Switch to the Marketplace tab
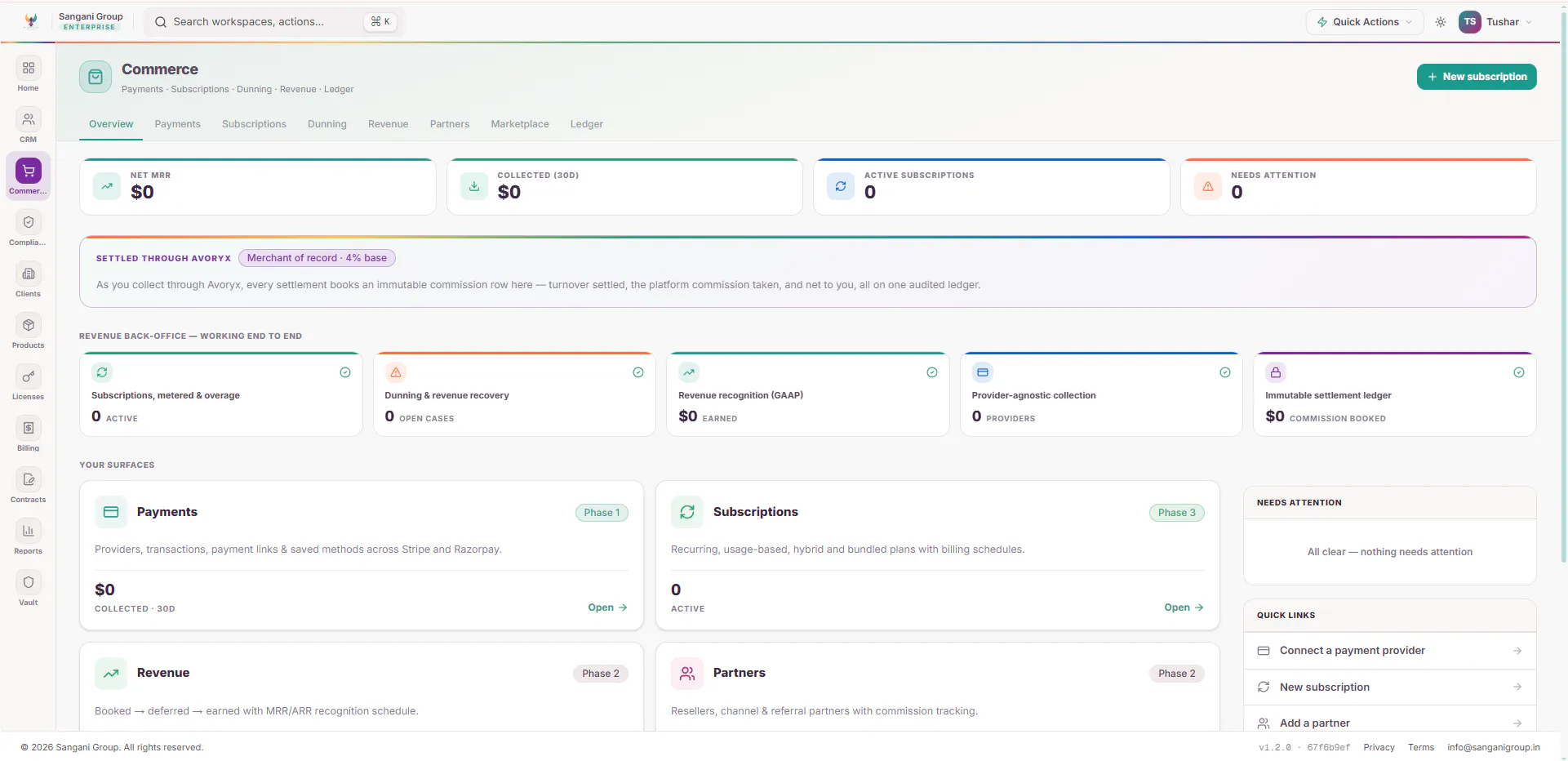Viewport: 1568px width, 761px height. click(520, 124)
